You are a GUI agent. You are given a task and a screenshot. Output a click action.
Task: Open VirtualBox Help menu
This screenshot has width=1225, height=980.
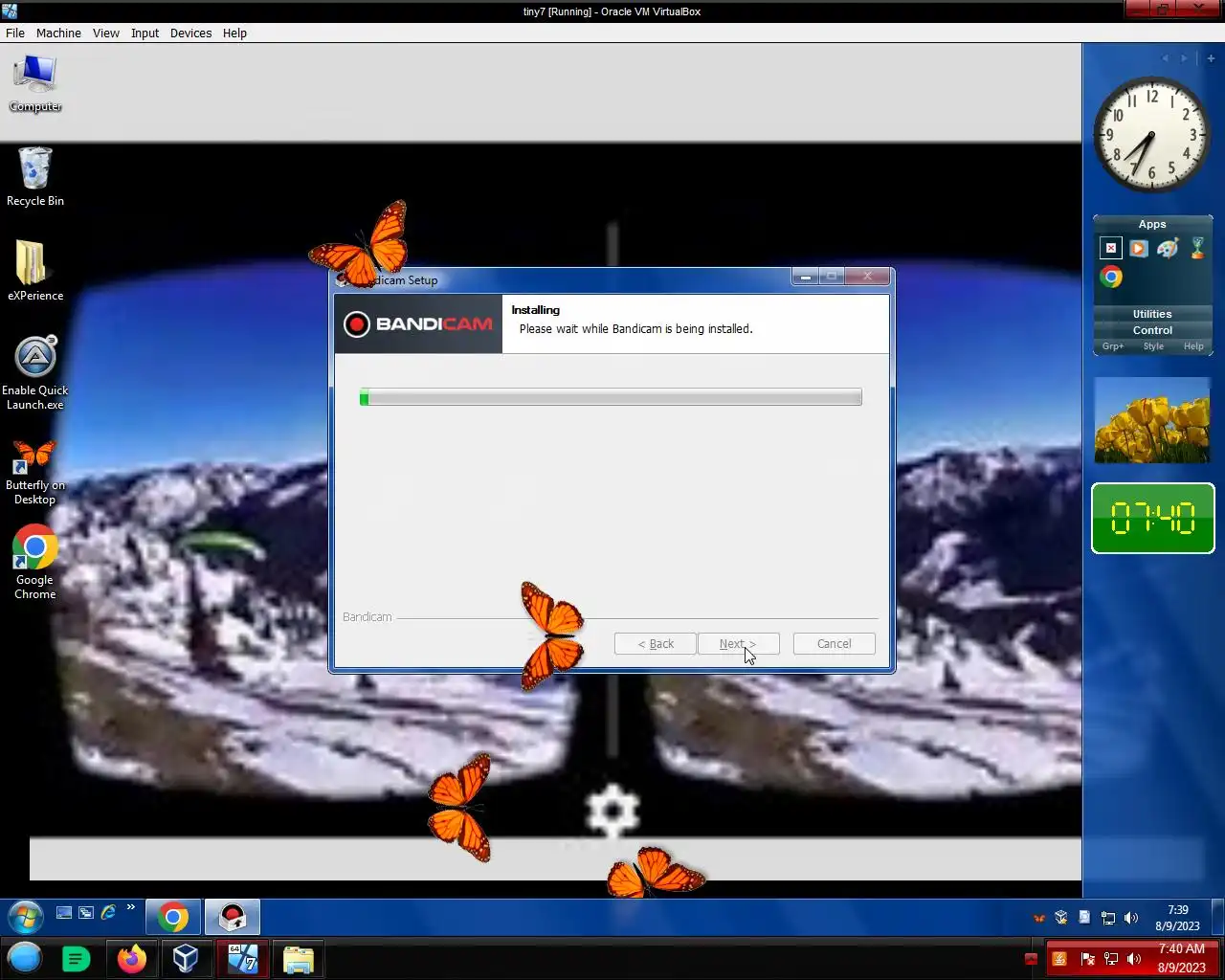click(234, 33)
